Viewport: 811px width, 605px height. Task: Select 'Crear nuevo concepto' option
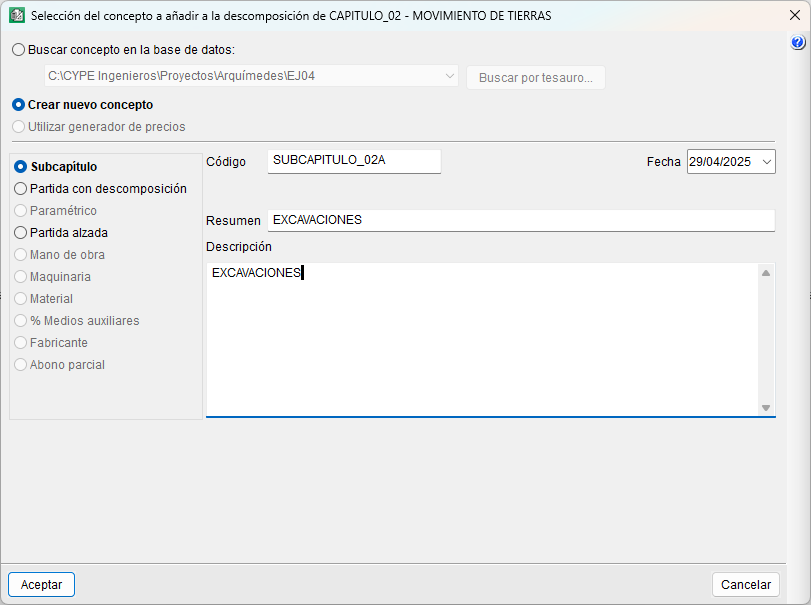(x=83, y=104)
